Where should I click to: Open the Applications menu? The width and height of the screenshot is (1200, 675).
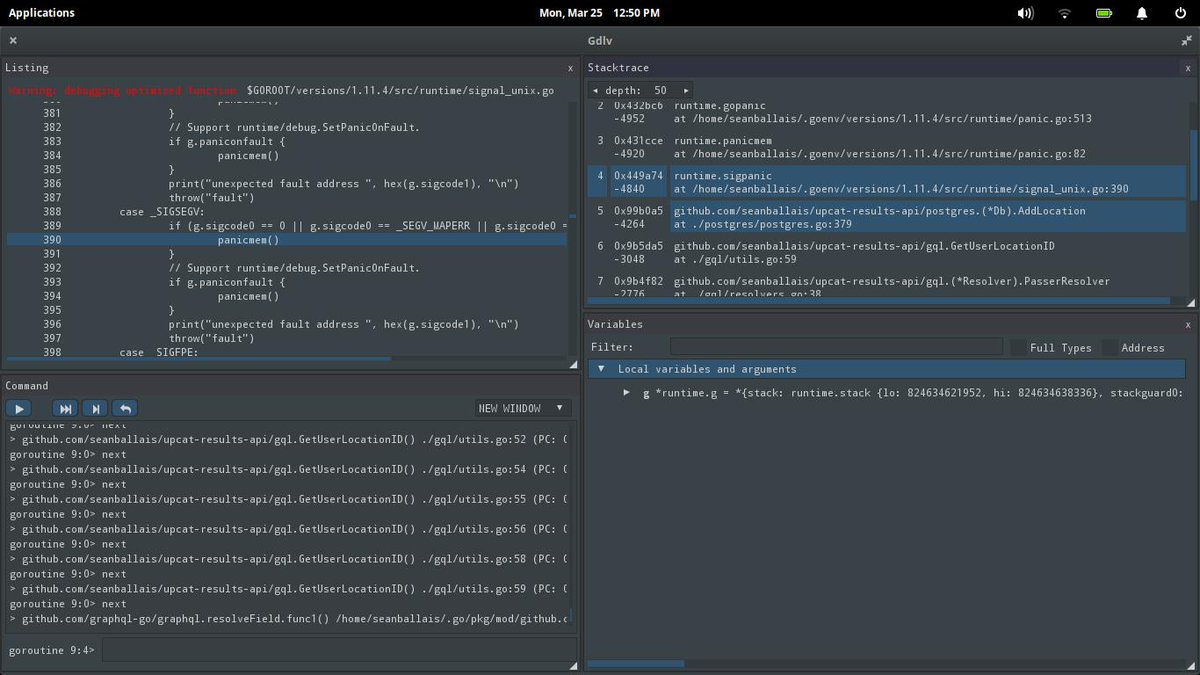[42, 13]
